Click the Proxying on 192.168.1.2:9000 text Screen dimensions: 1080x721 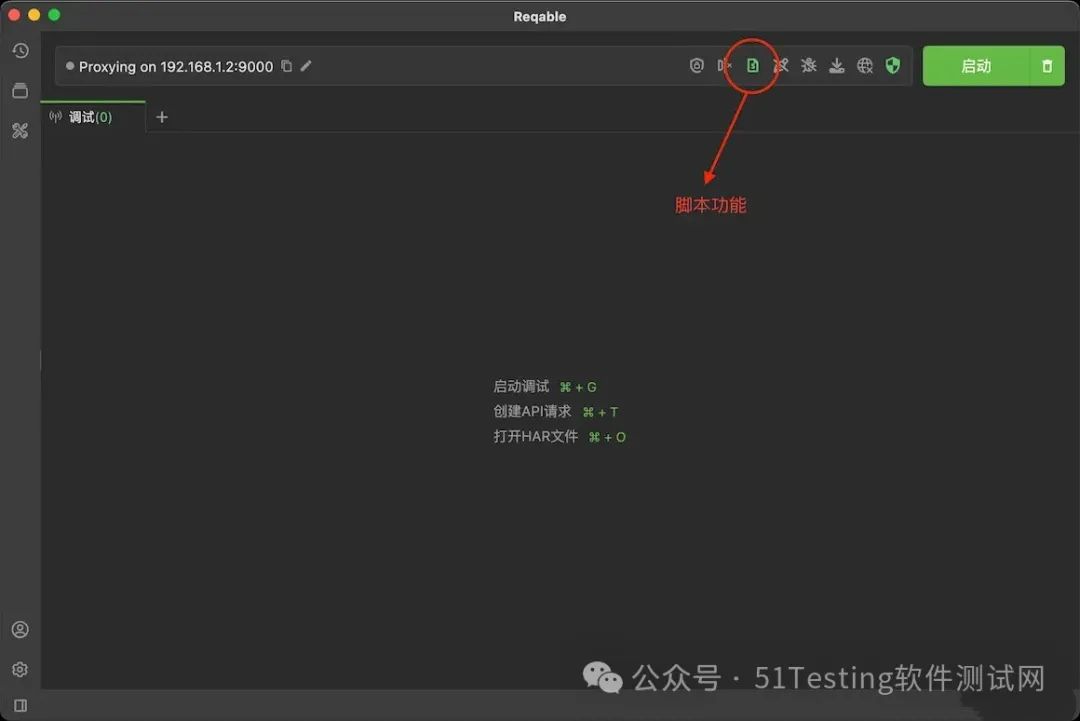[x=176, y=67]
